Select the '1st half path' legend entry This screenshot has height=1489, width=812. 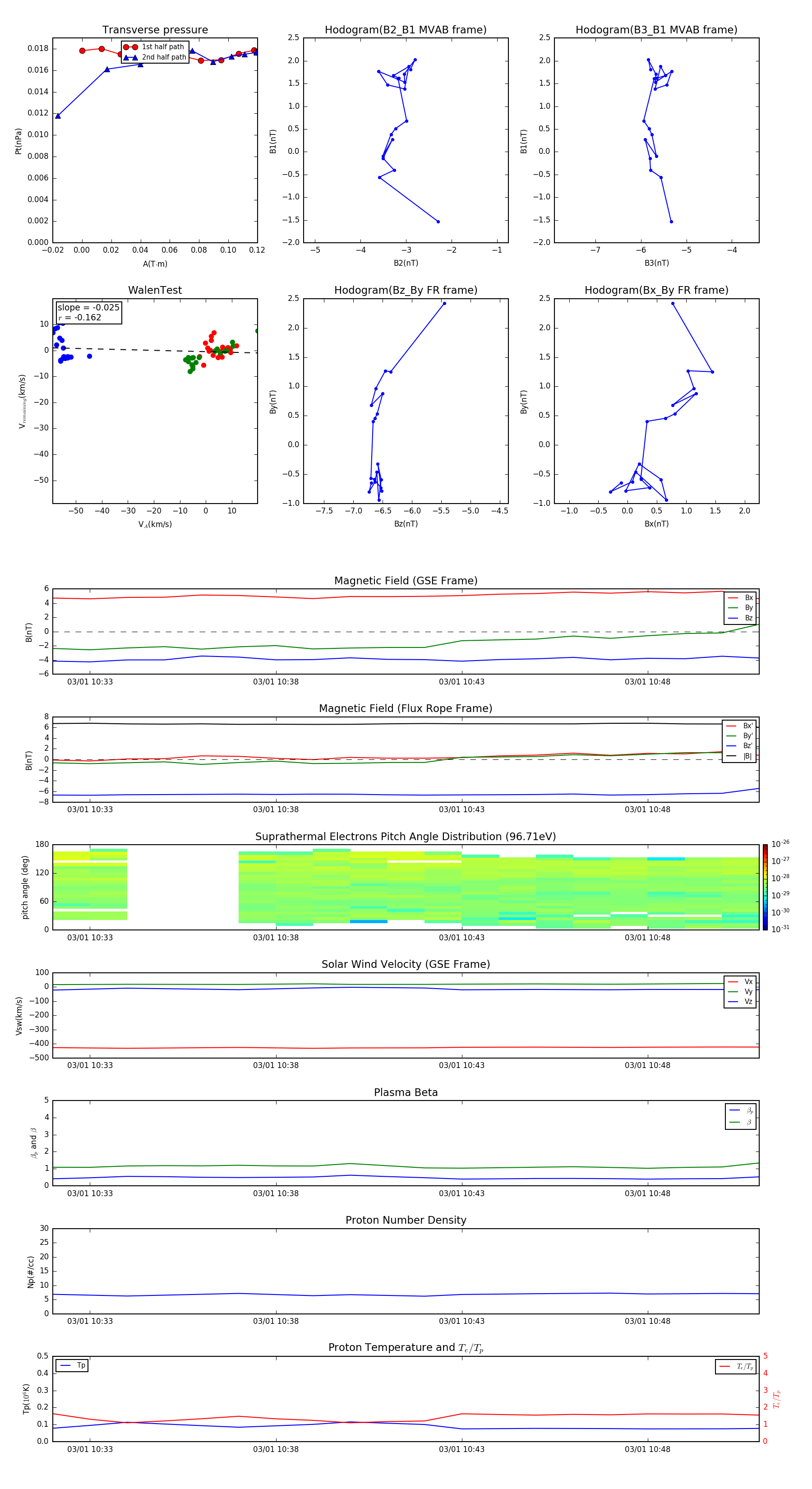[x=154, y=47]
